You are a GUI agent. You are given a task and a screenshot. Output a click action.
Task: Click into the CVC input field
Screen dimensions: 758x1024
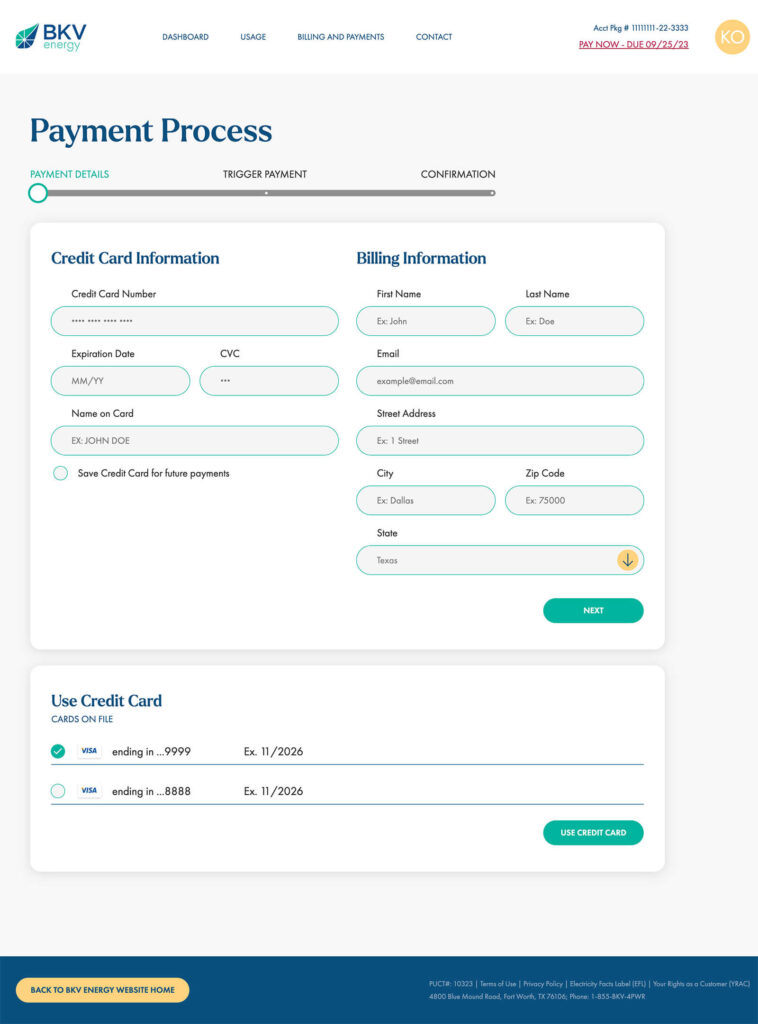tap(269, 381)
